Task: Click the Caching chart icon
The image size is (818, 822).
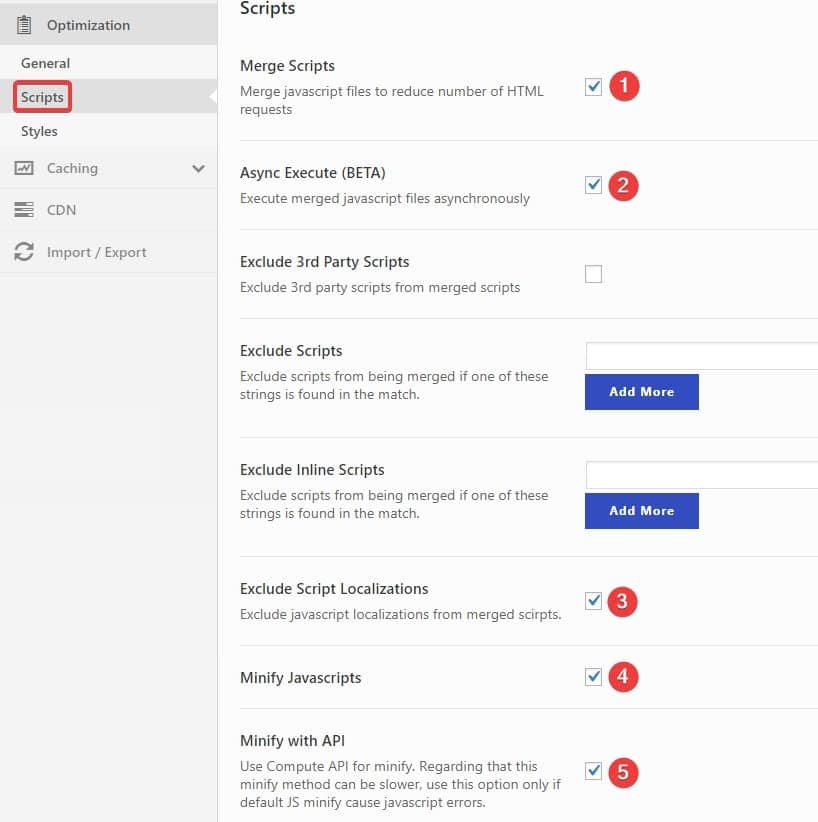Action: coord(24,168)
